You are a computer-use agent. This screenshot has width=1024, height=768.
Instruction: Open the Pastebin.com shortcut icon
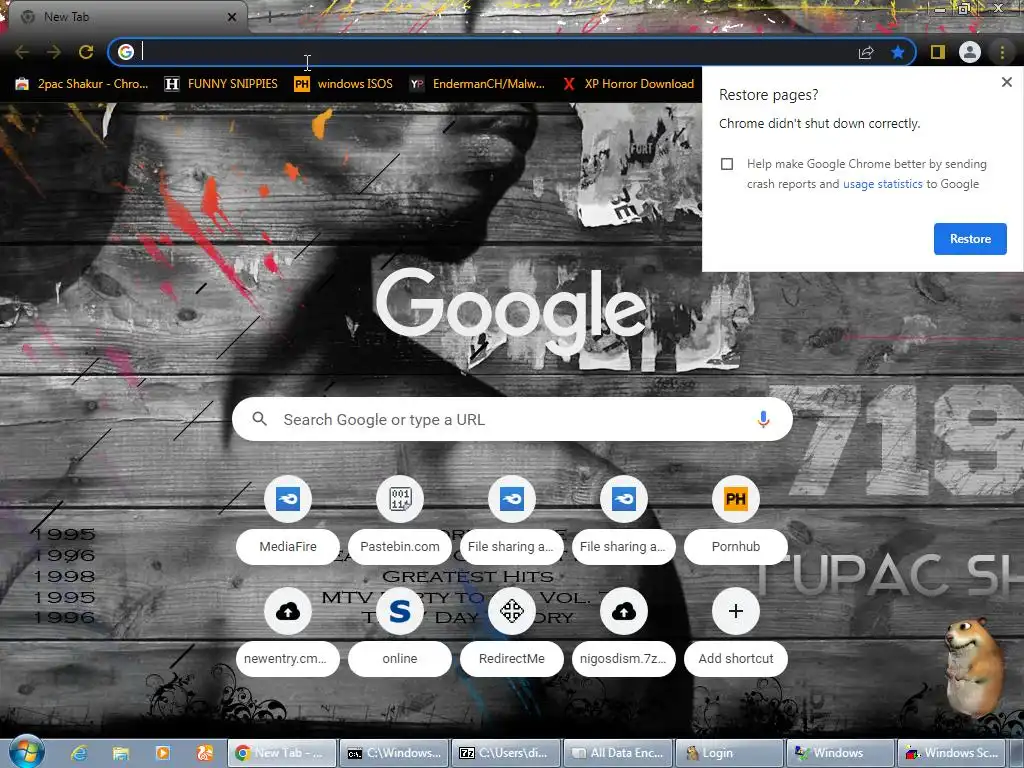400,499
